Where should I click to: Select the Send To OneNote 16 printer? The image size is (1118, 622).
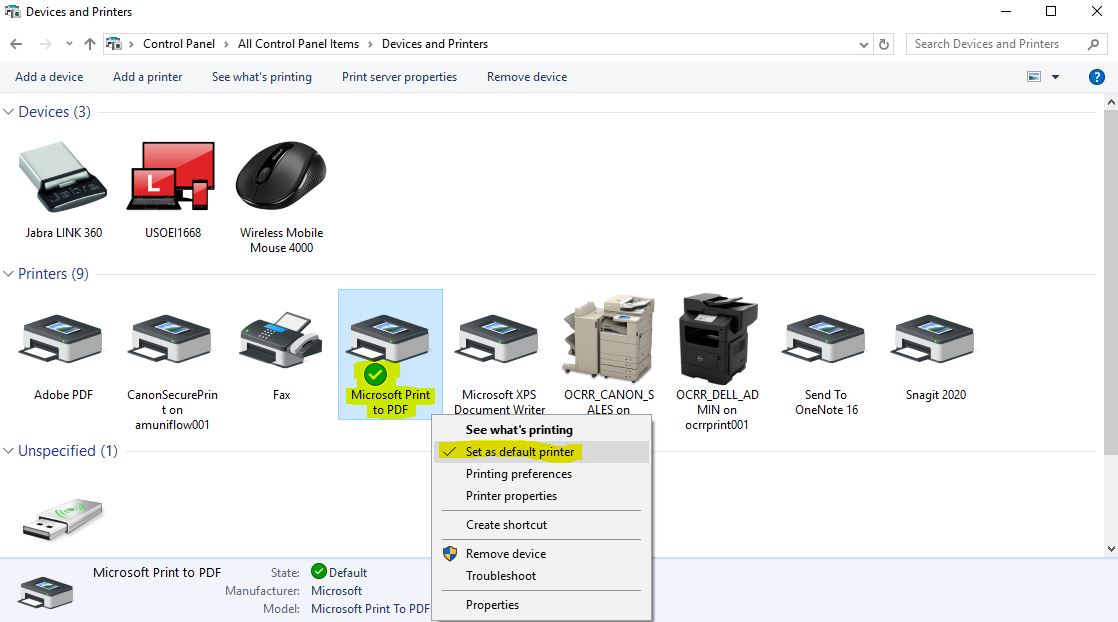click(x=826, y=340)
